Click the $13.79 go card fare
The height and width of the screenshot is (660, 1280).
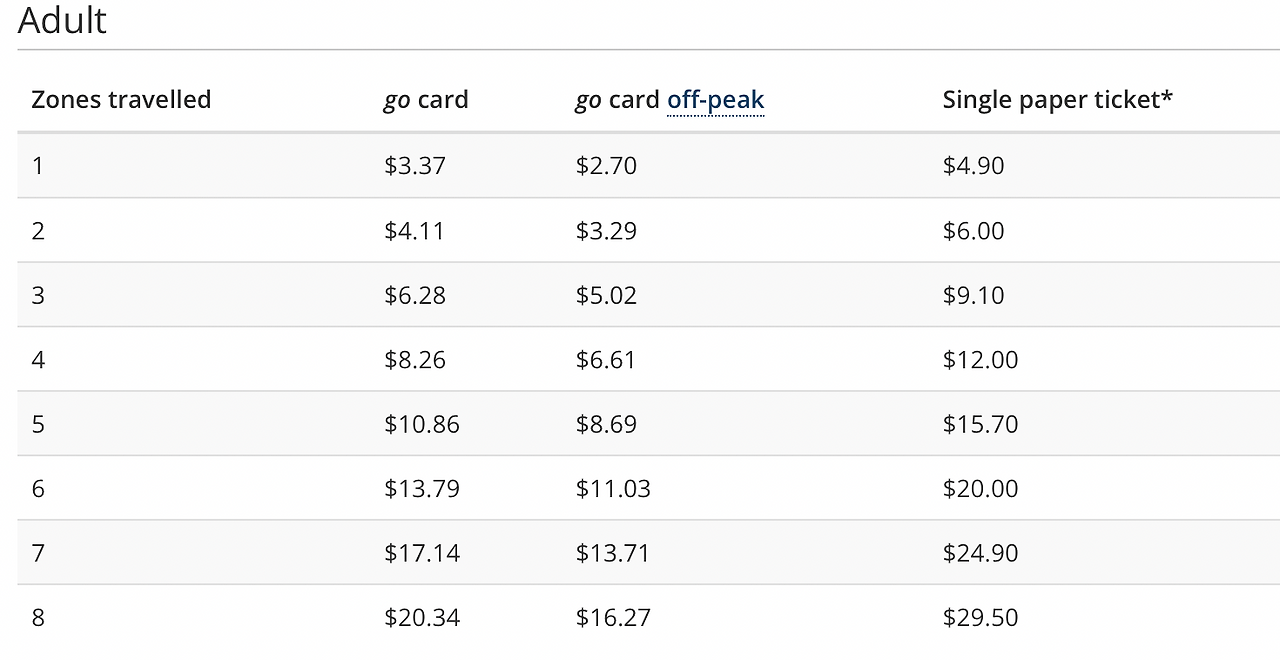[421, 489]
